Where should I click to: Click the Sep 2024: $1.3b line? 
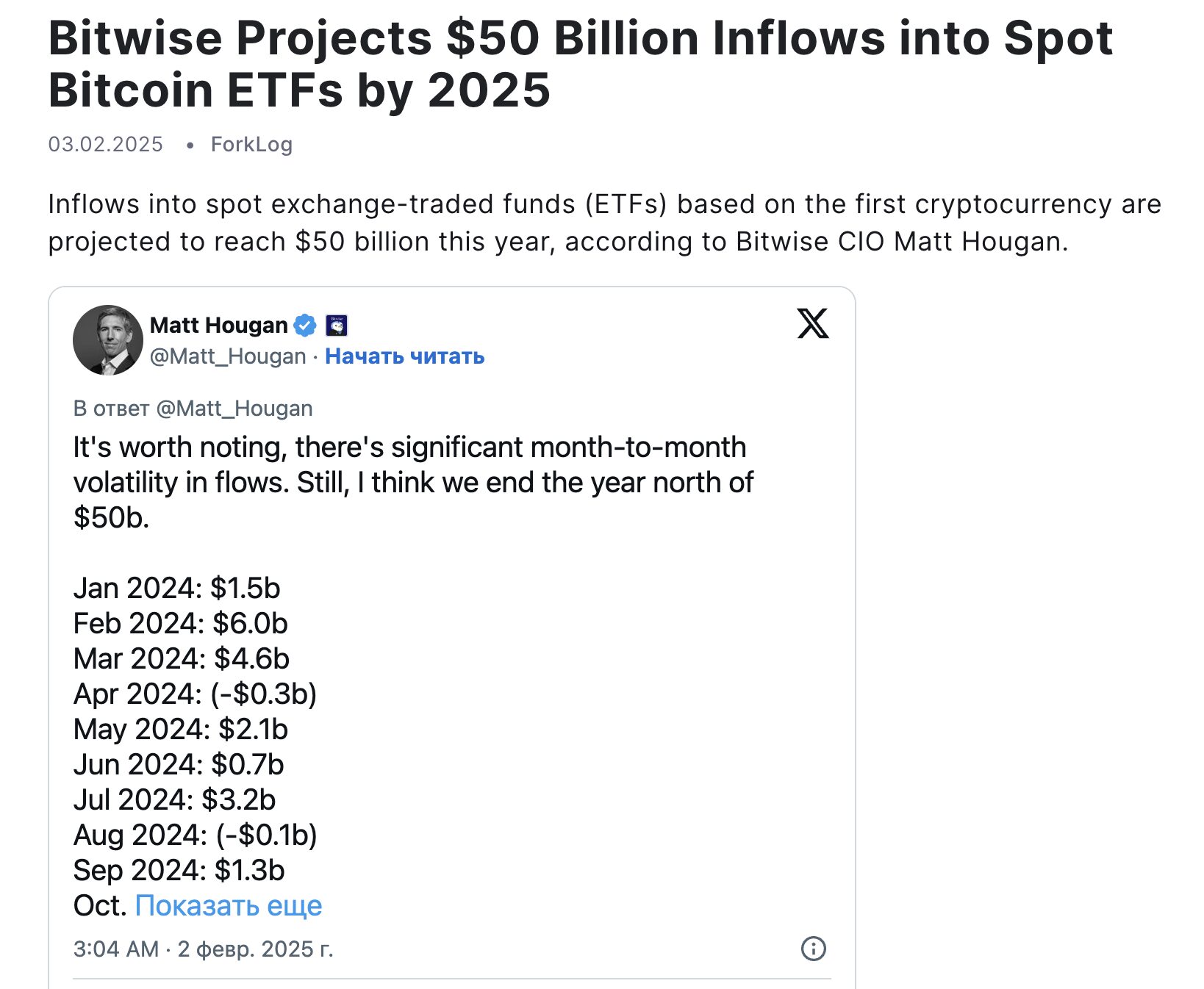[179, 871]
